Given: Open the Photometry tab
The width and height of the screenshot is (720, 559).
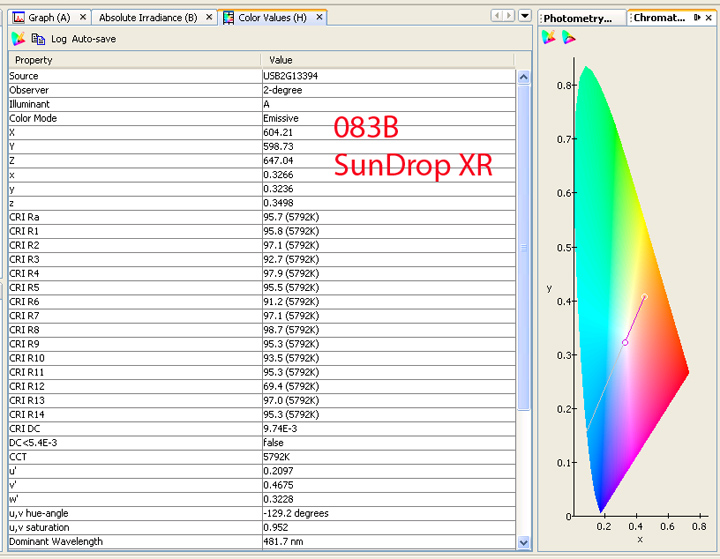Looking at the screenshot, I should pyautogui.click(x=577, y=18).
